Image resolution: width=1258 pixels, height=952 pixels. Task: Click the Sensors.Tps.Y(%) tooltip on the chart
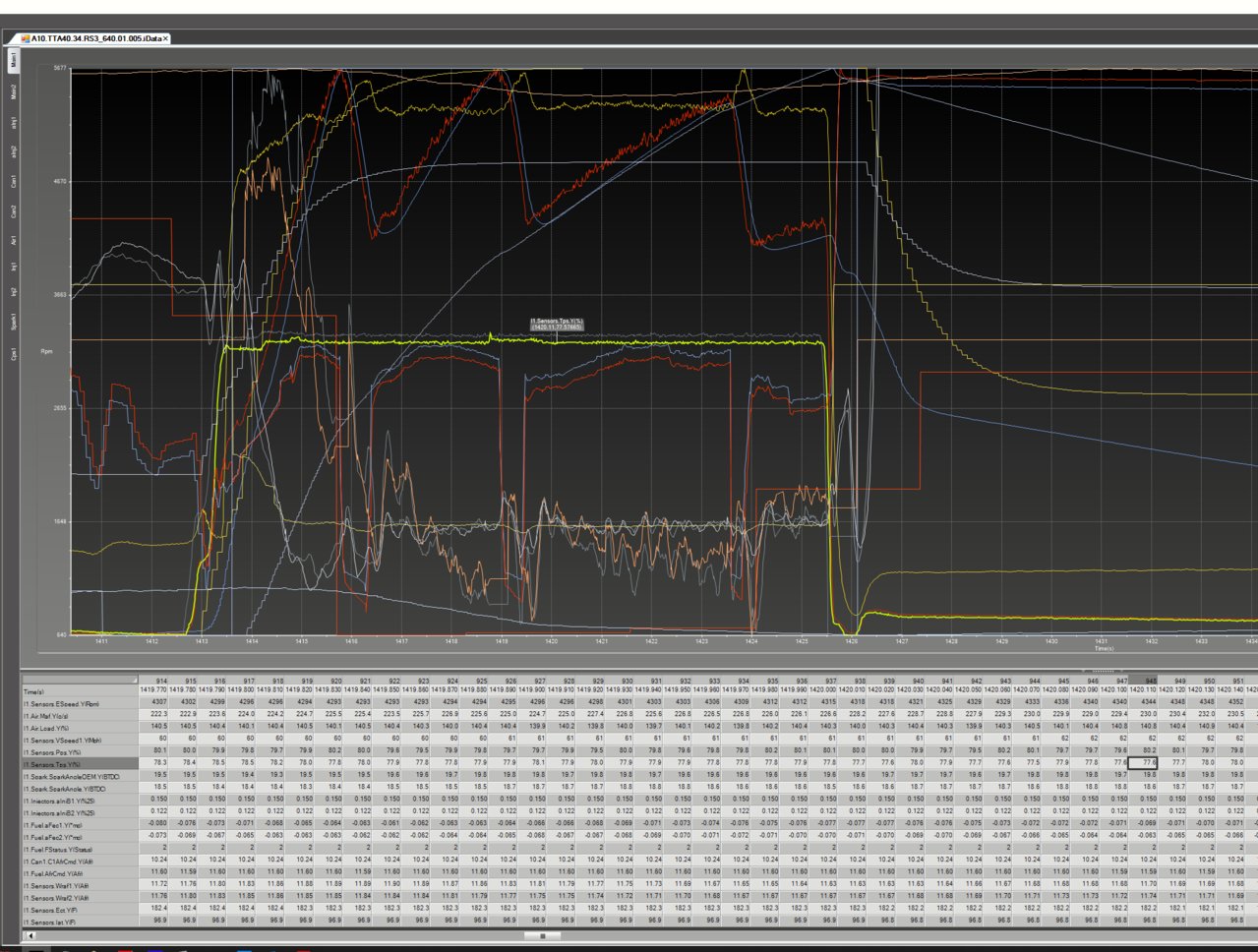tap(557, 324)
